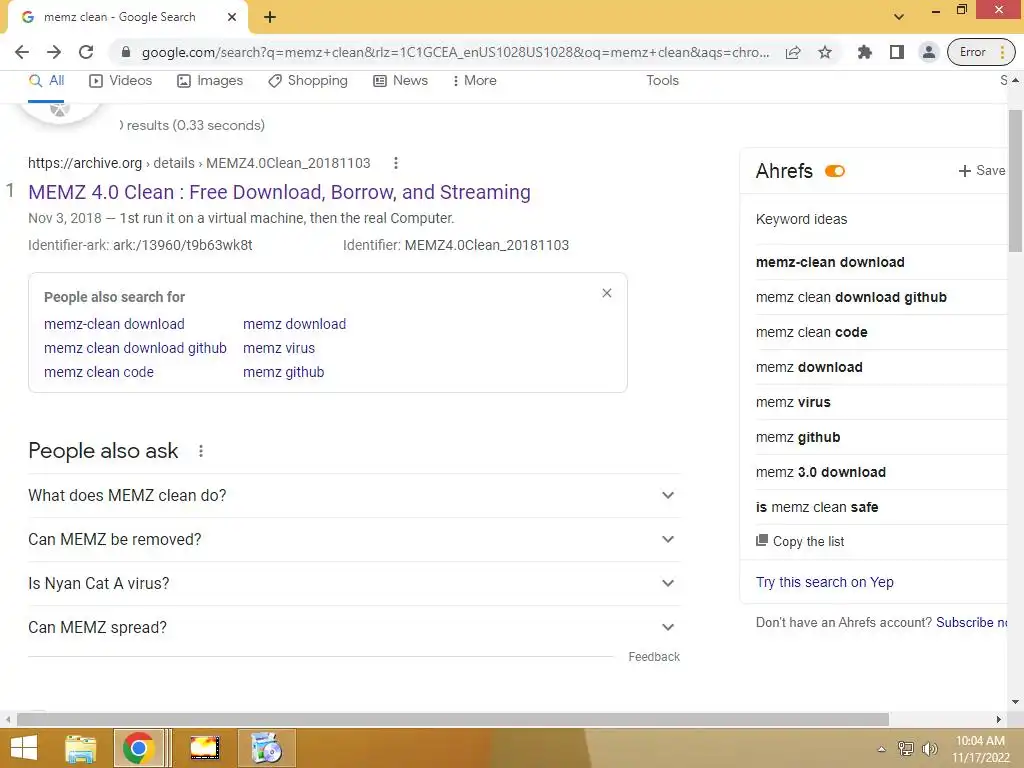The width and height of the screenshot is (1024, 768).
Task: Open the Chrome profile avatar
Action: [928, 52]
